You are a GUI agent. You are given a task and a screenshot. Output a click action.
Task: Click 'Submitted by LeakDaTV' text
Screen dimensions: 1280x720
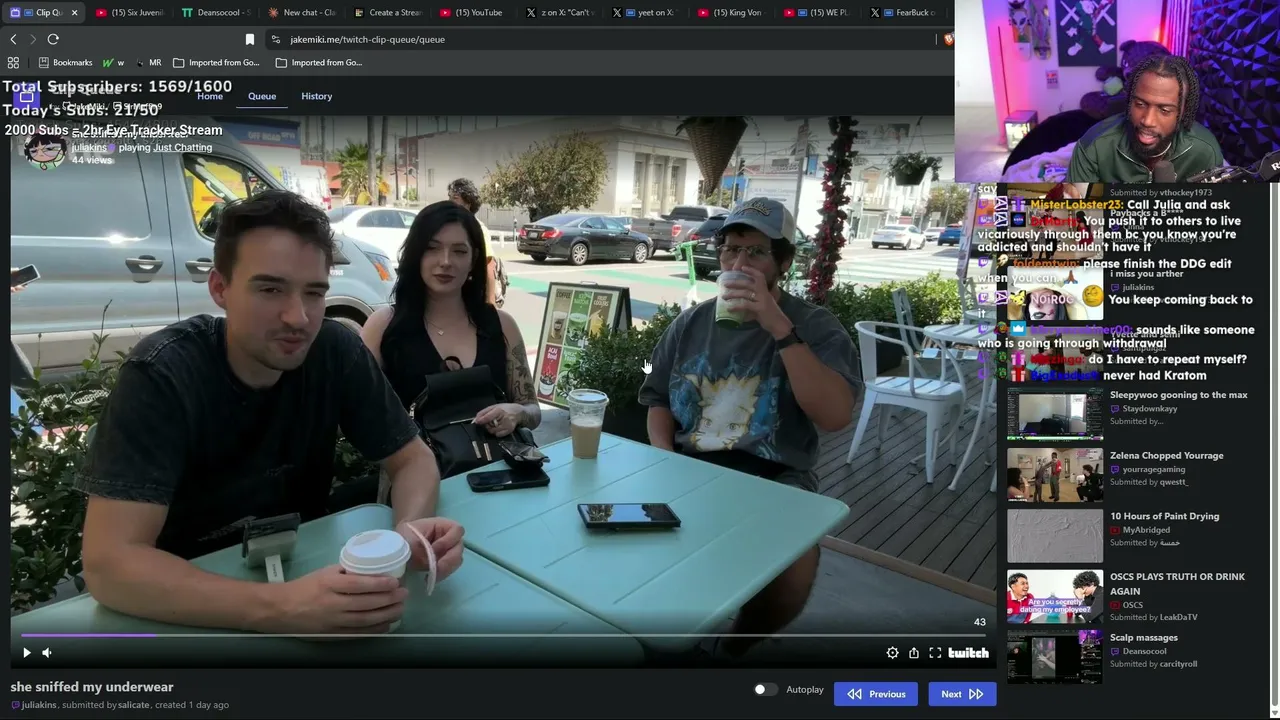[x=1153, y=618]
